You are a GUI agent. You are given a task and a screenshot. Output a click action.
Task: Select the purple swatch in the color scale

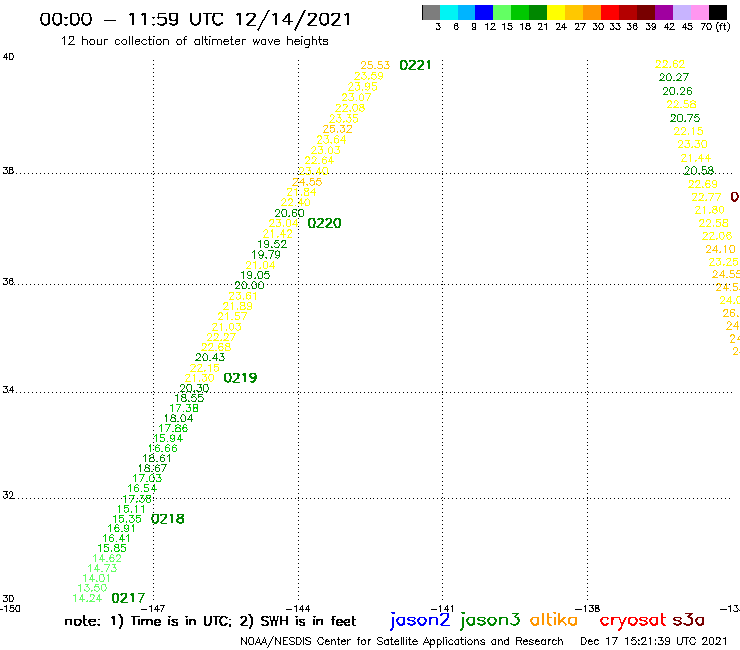[664, 12]
